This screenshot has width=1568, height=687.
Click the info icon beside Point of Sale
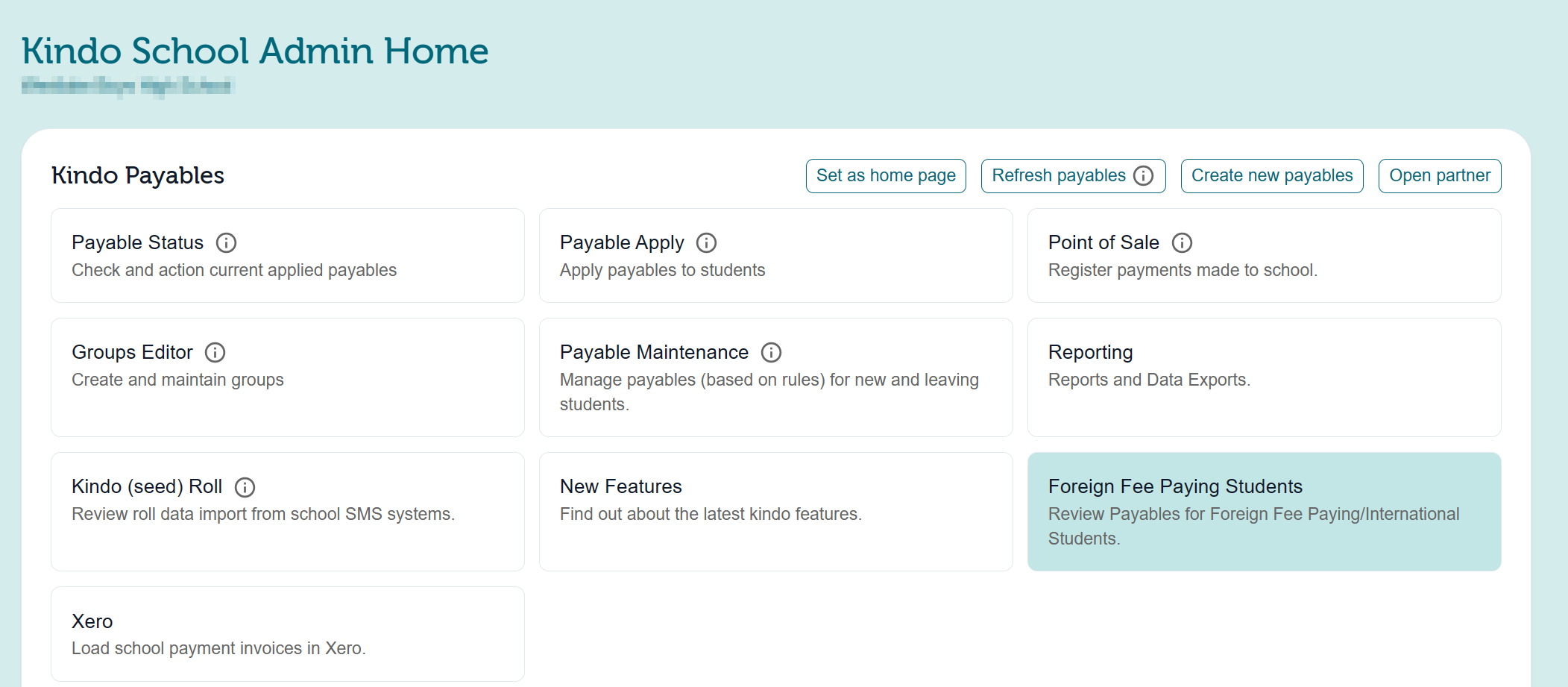[x=1182, y=243]
